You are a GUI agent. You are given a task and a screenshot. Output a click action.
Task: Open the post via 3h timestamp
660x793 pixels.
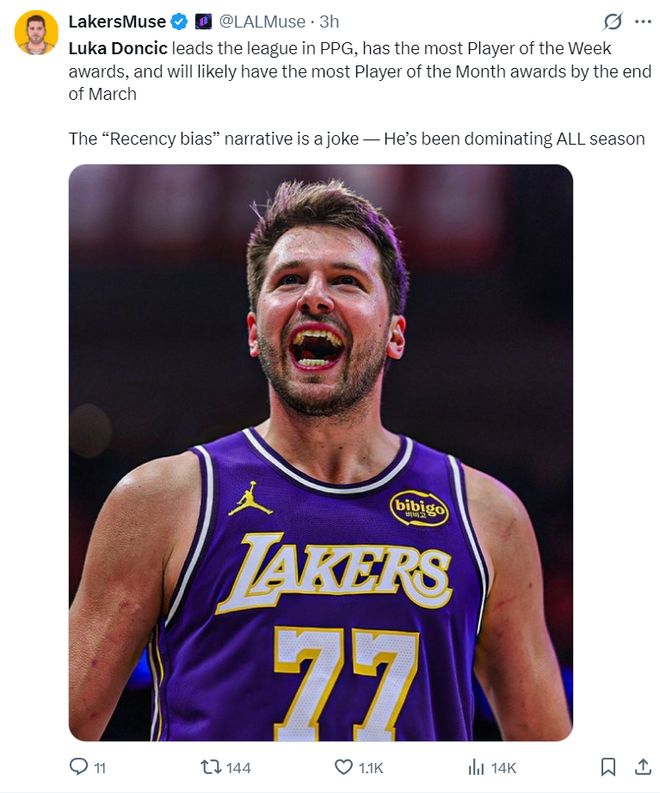click(329, 22)
